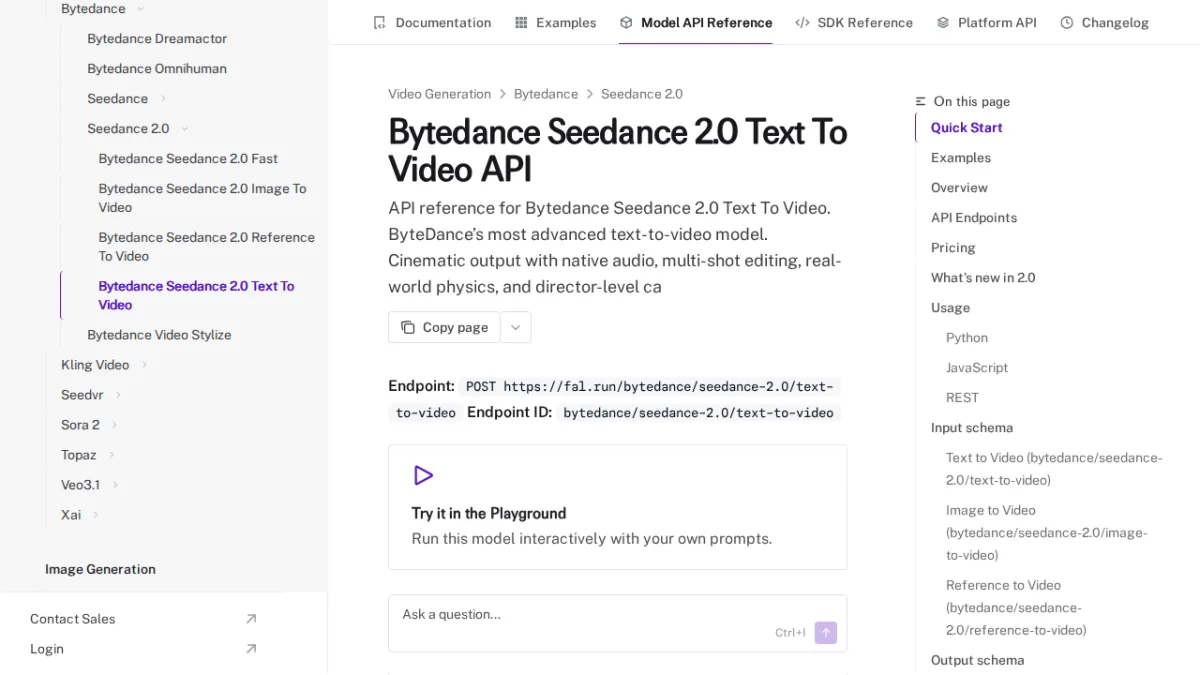The width and height of the screenshot is (1200, 675).
Task: Click the Contact Sales external arrow icon
Action: tap(251, 619)
